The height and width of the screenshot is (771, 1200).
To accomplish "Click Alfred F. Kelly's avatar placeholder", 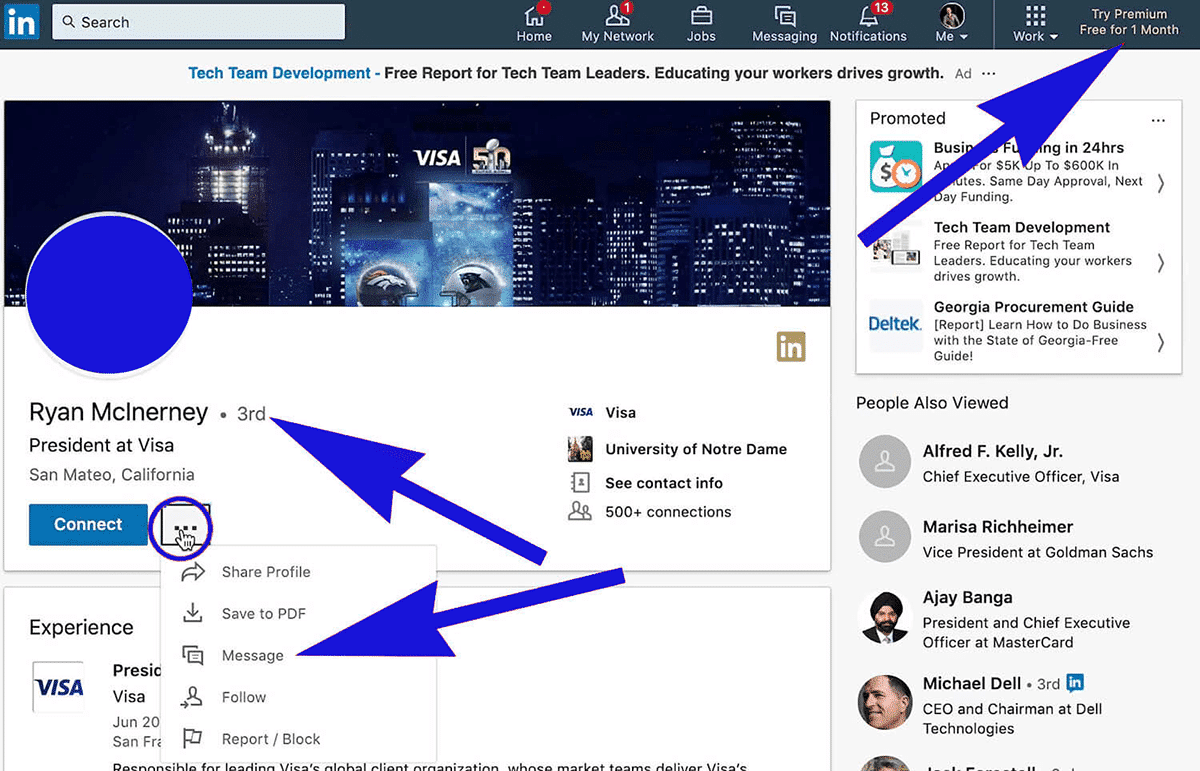I will click(884, 463).
